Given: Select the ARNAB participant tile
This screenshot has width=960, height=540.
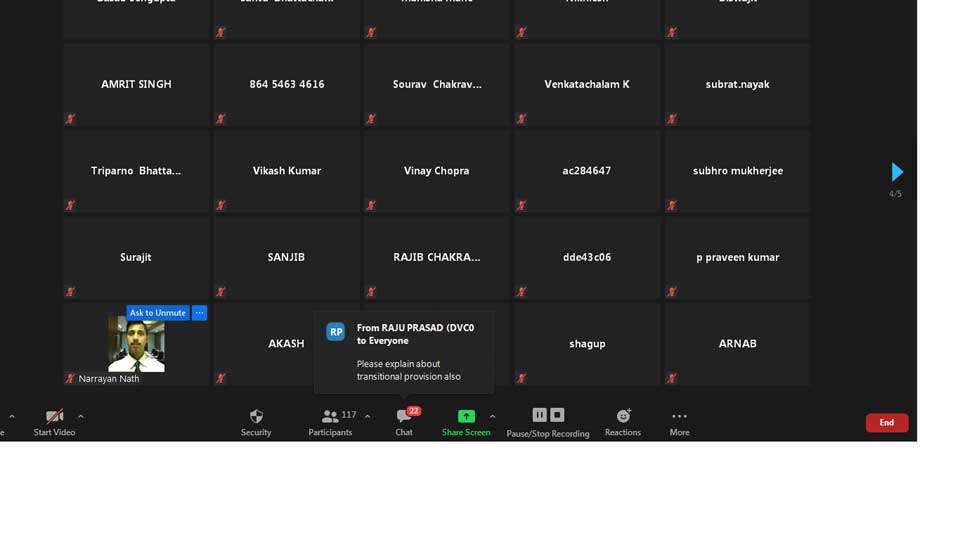Looking at the screenshot, I should tap(738, 344).
